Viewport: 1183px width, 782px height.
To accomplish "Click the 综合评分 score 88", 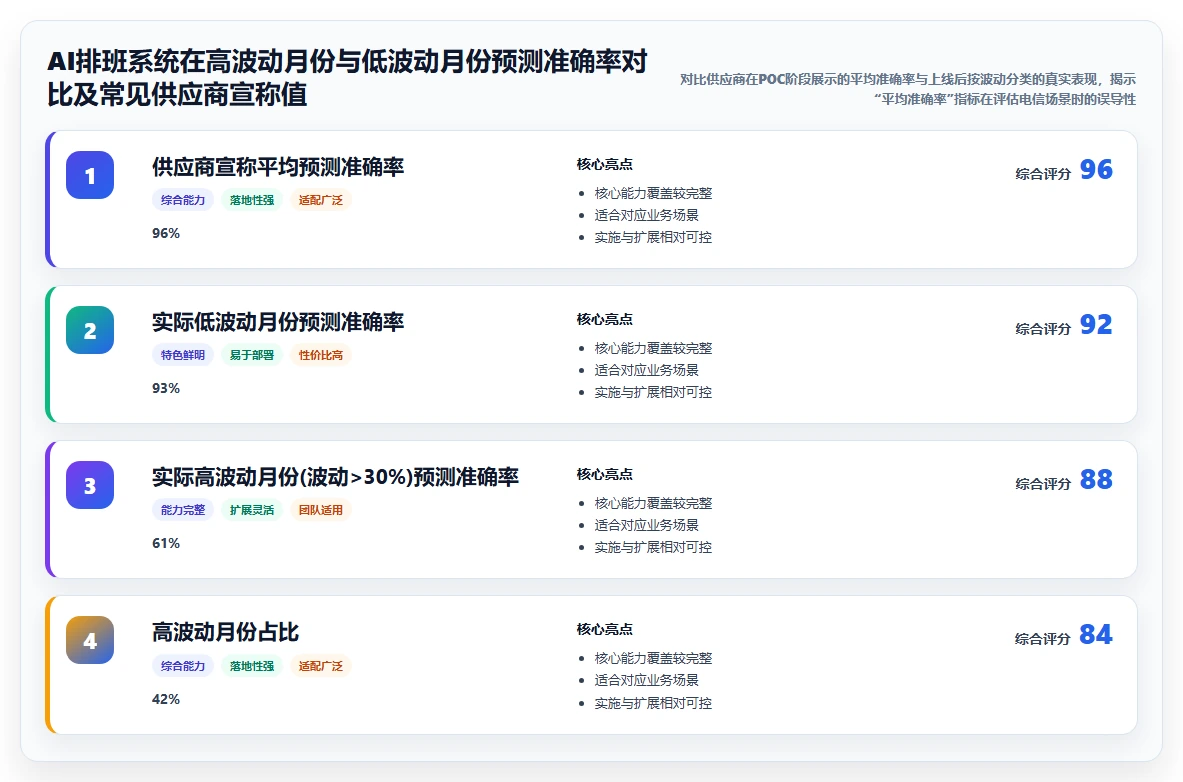I will point(1096,479).
